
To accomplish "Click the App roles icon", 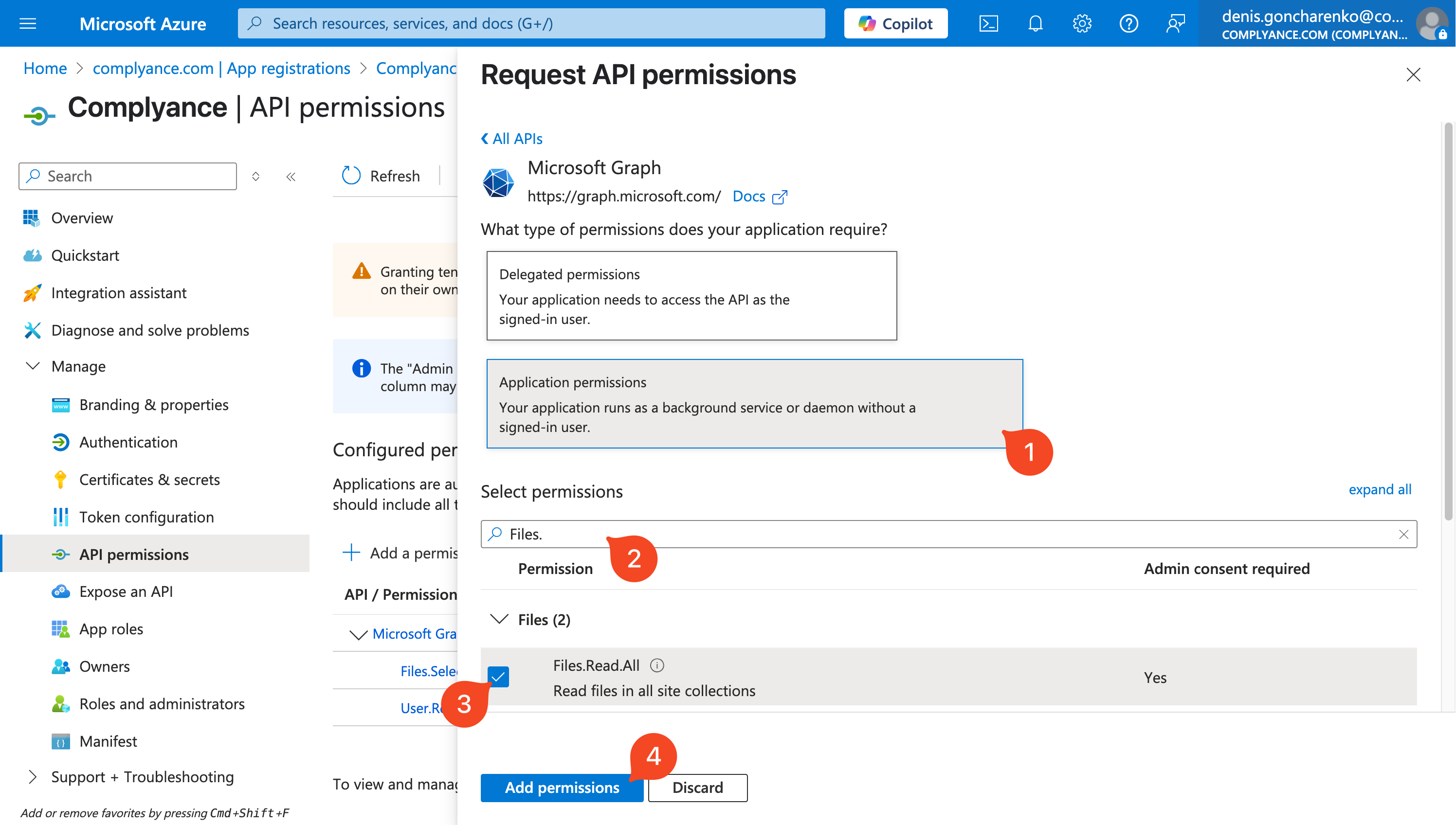I will 61,629.
